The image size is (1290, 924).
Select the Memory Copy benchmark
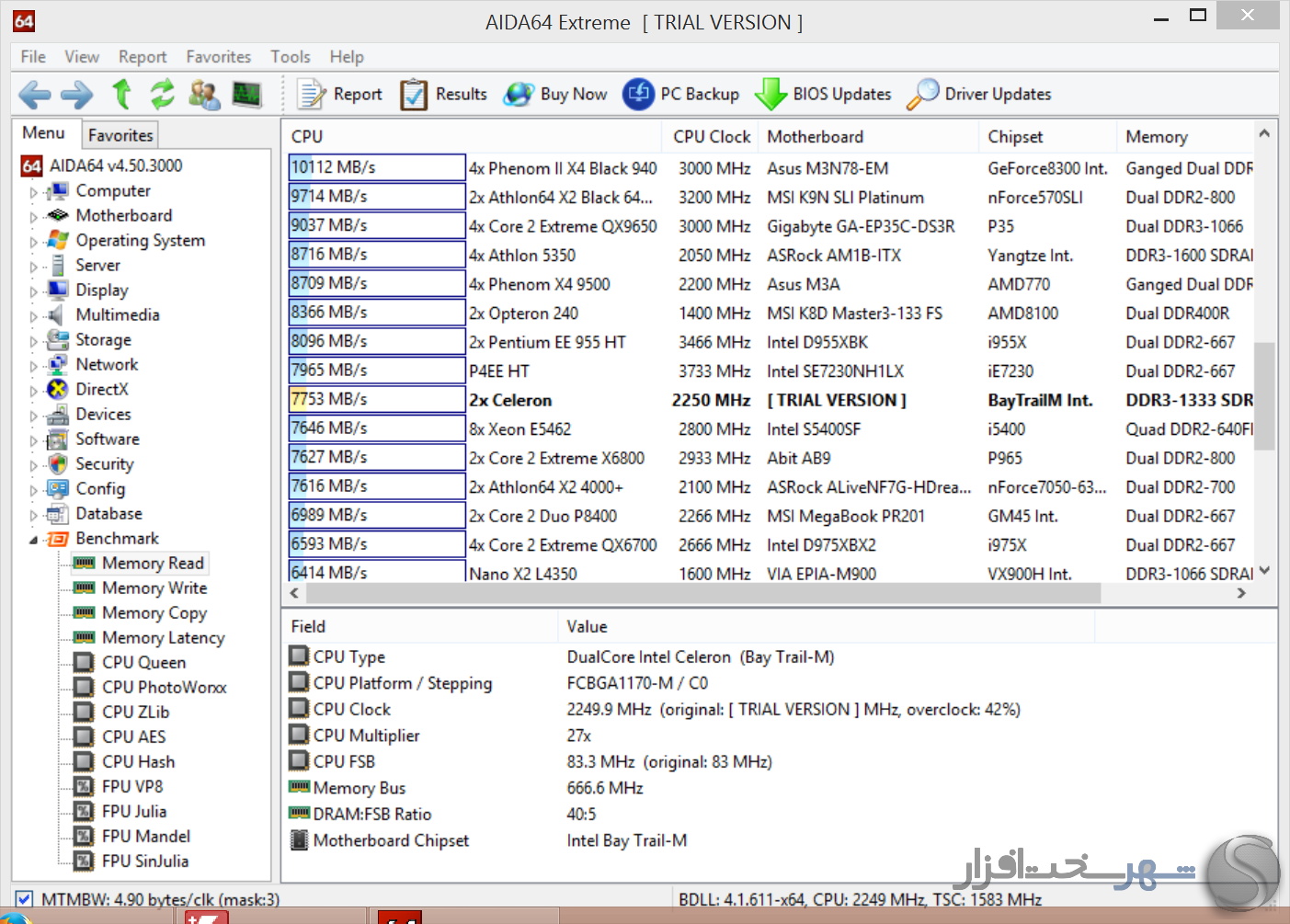pos(154,613)
